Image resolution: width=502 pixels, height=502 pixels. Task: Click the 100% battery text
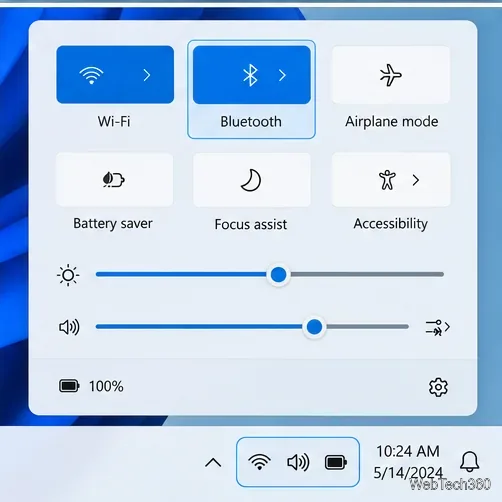point(106,386)
